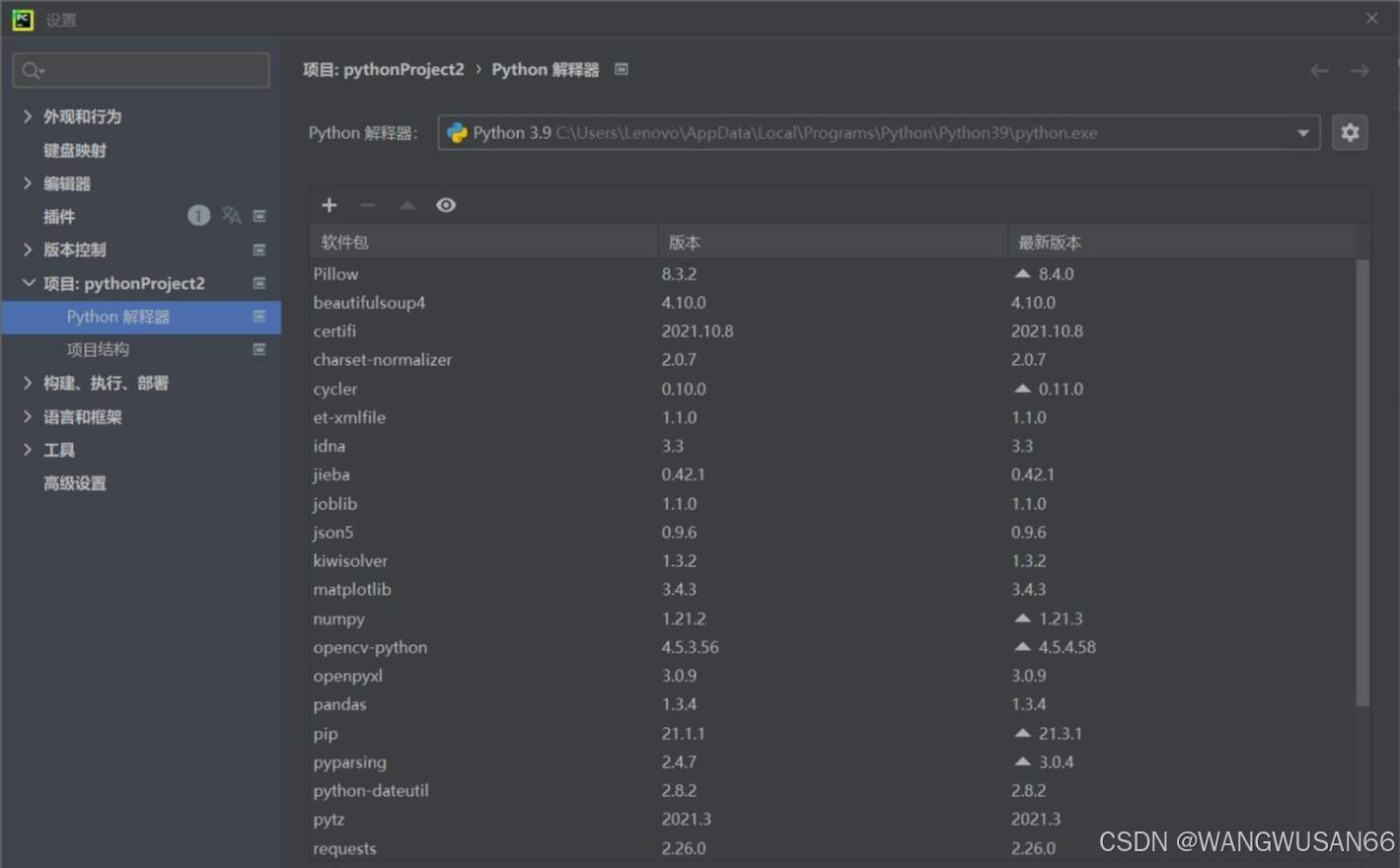
Task: Click the 版本 column header
Action: click(x=833, y=242)
